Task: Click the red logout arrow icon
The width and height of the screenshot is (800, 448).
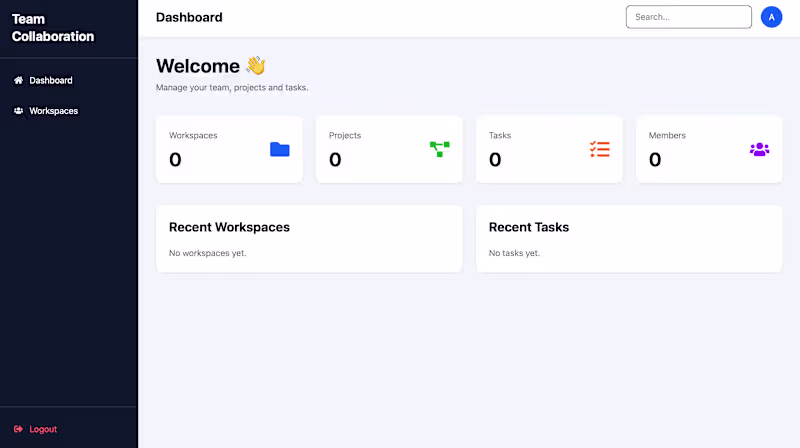Action: coord(18,429)
